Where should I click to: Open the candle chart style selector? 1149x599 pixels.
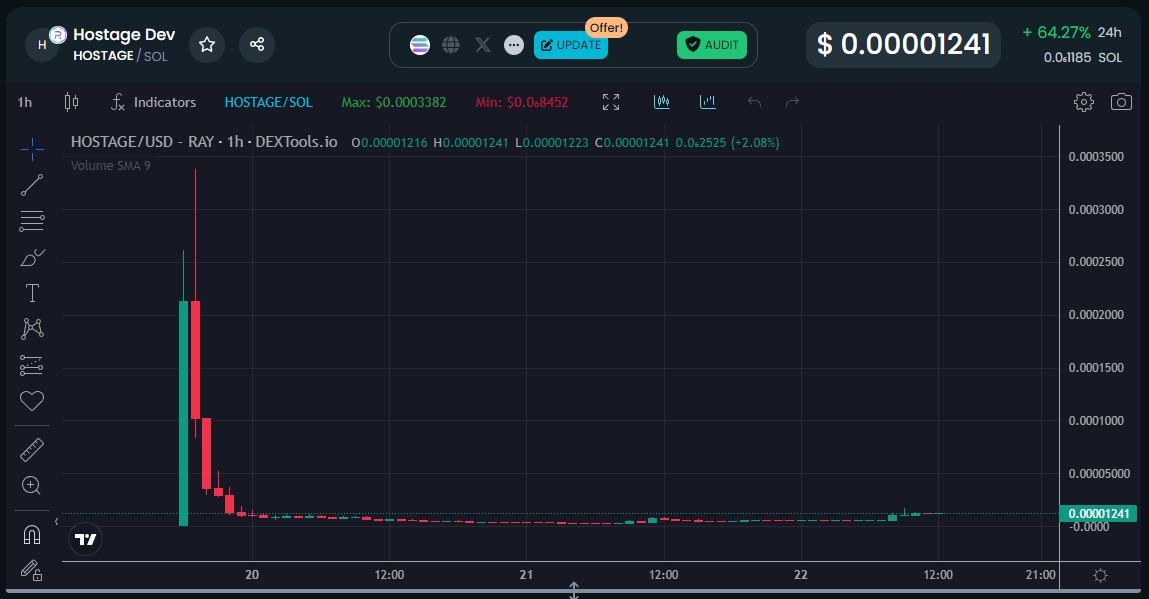[x=71, y=102]
